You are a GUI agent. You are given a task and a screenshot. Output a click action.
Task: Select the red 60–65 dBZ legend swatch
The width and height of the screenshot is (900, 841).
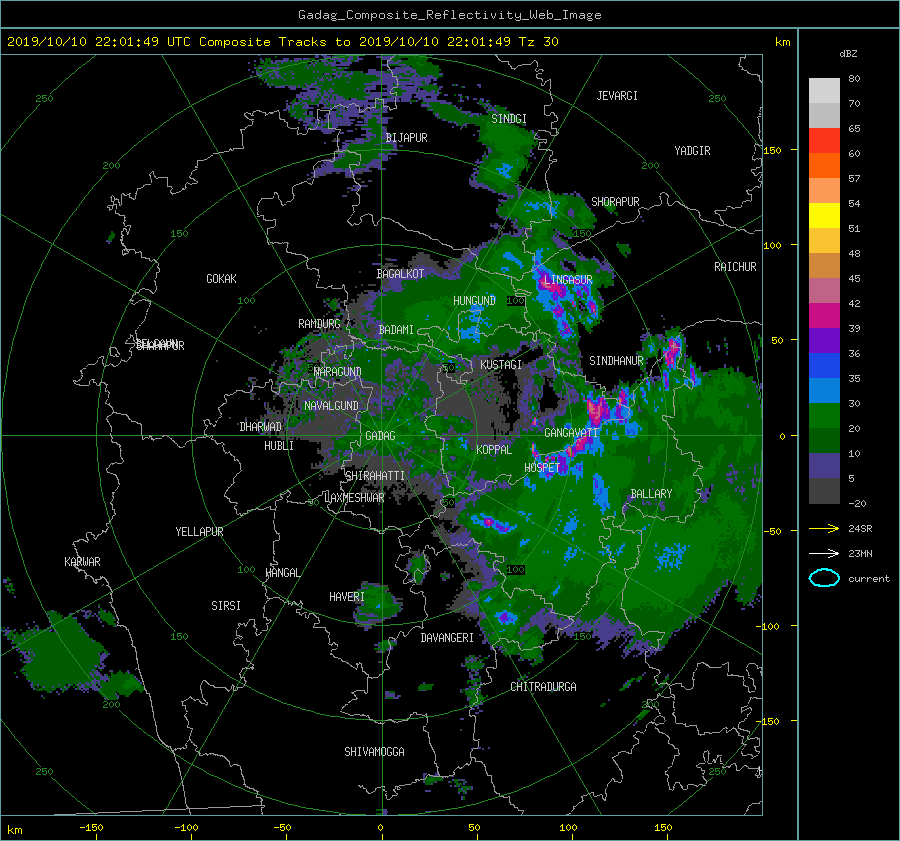pos(824,141)
